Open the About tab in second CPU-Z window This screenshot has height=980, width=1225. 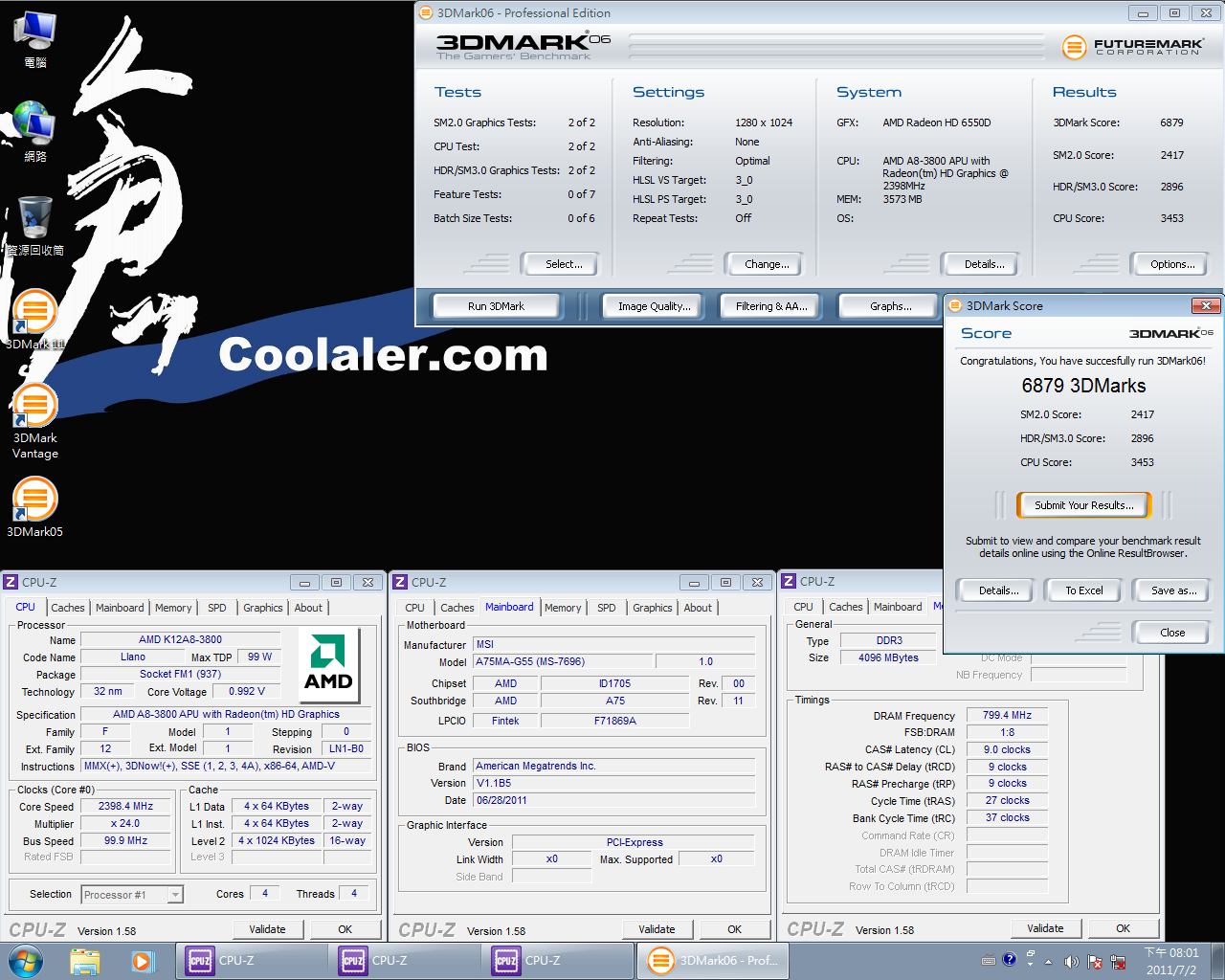click(698, 608)
